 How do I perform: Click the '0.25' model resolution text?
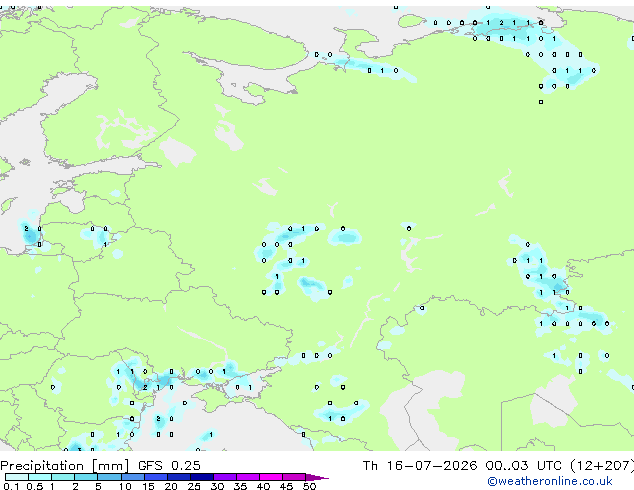pyautogui.click(x=186, y=466)
